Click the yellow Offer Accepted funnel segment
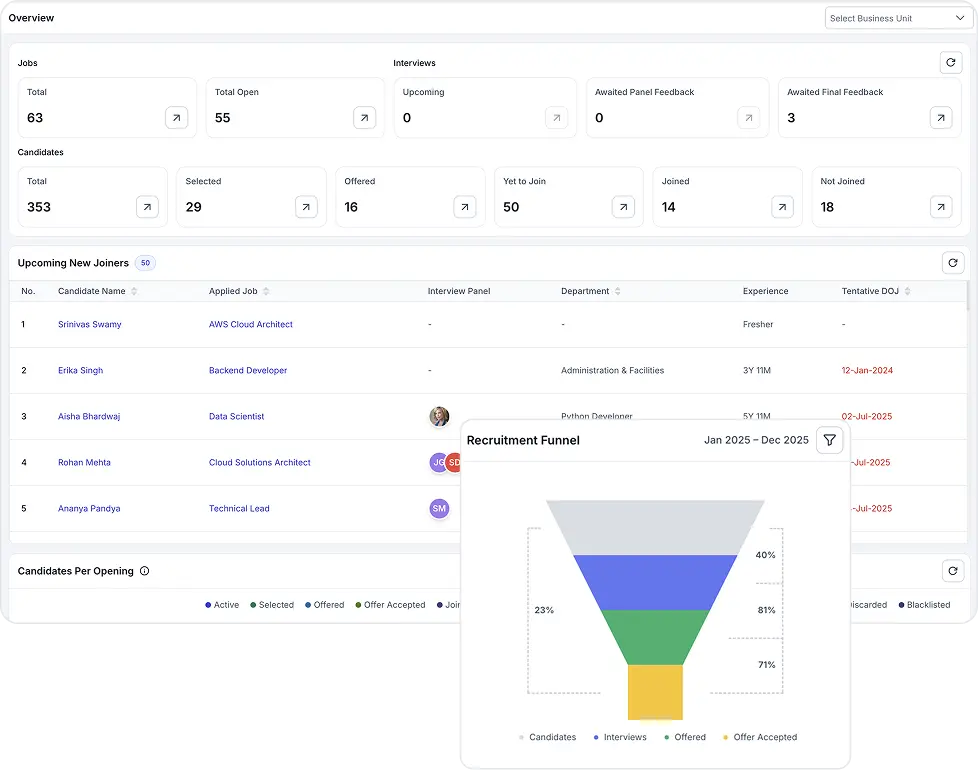 [655, 692]
